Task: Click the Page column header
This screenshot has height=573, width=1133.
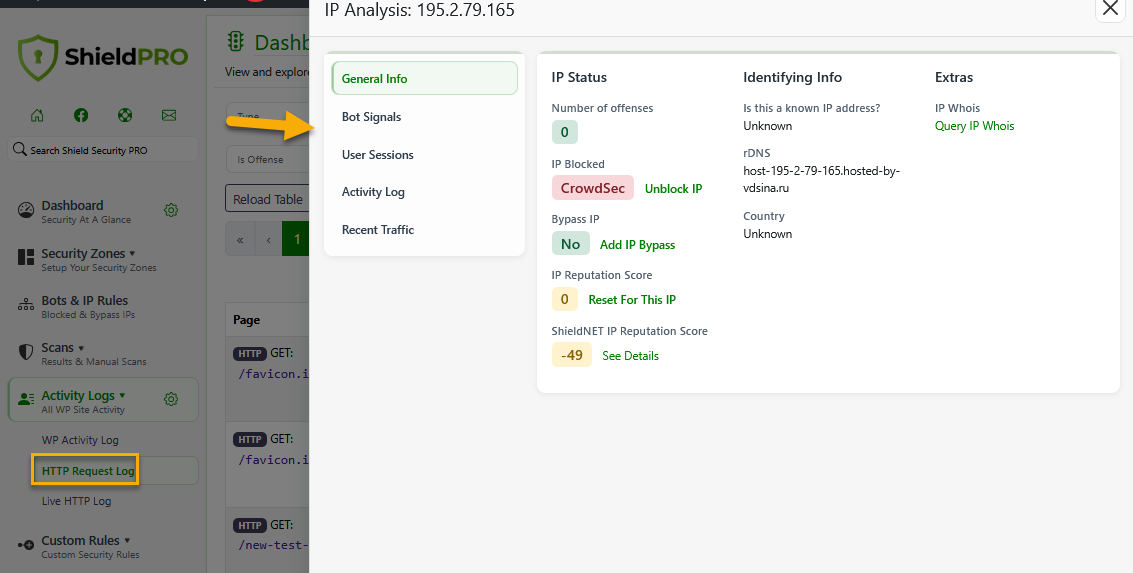Action: [x=246, y=319]
